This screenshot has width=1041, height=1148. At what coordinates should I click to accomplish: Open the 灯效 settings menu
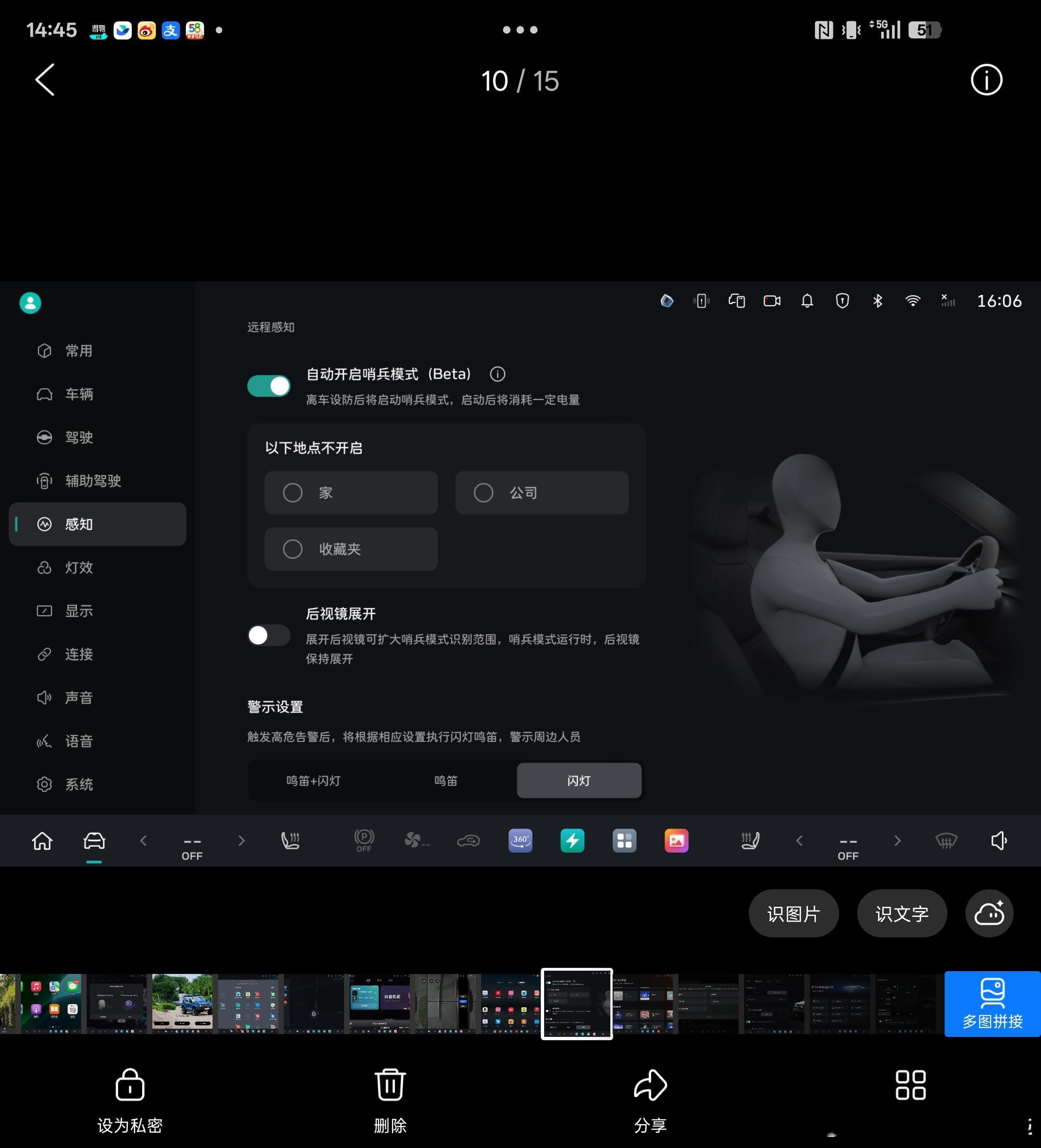tap(79, 568)
